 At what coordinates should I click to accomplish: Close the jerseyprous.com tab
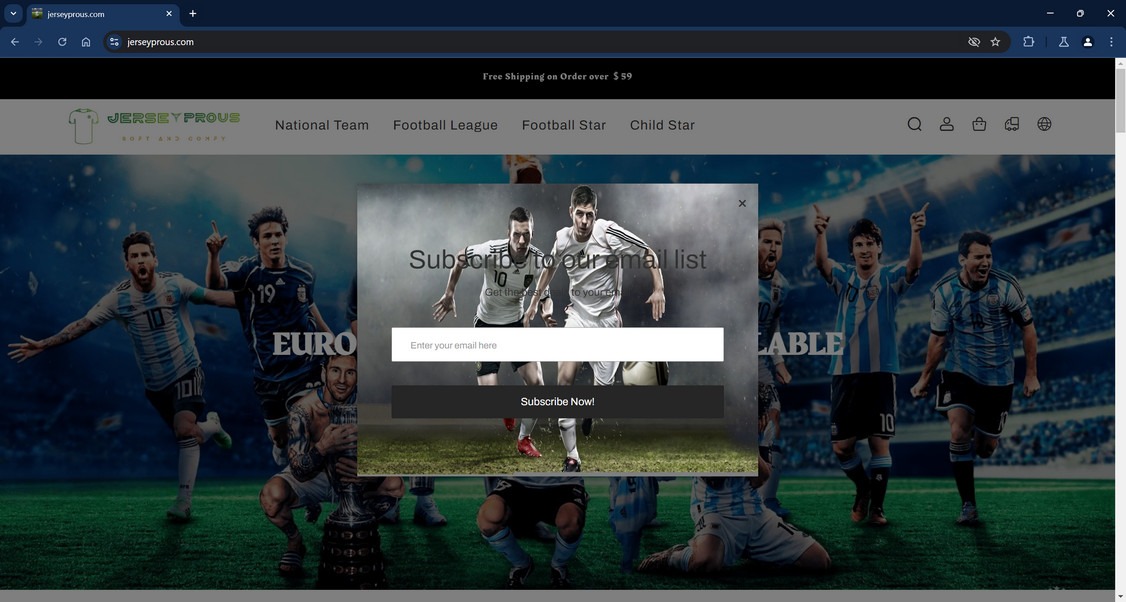169,14
